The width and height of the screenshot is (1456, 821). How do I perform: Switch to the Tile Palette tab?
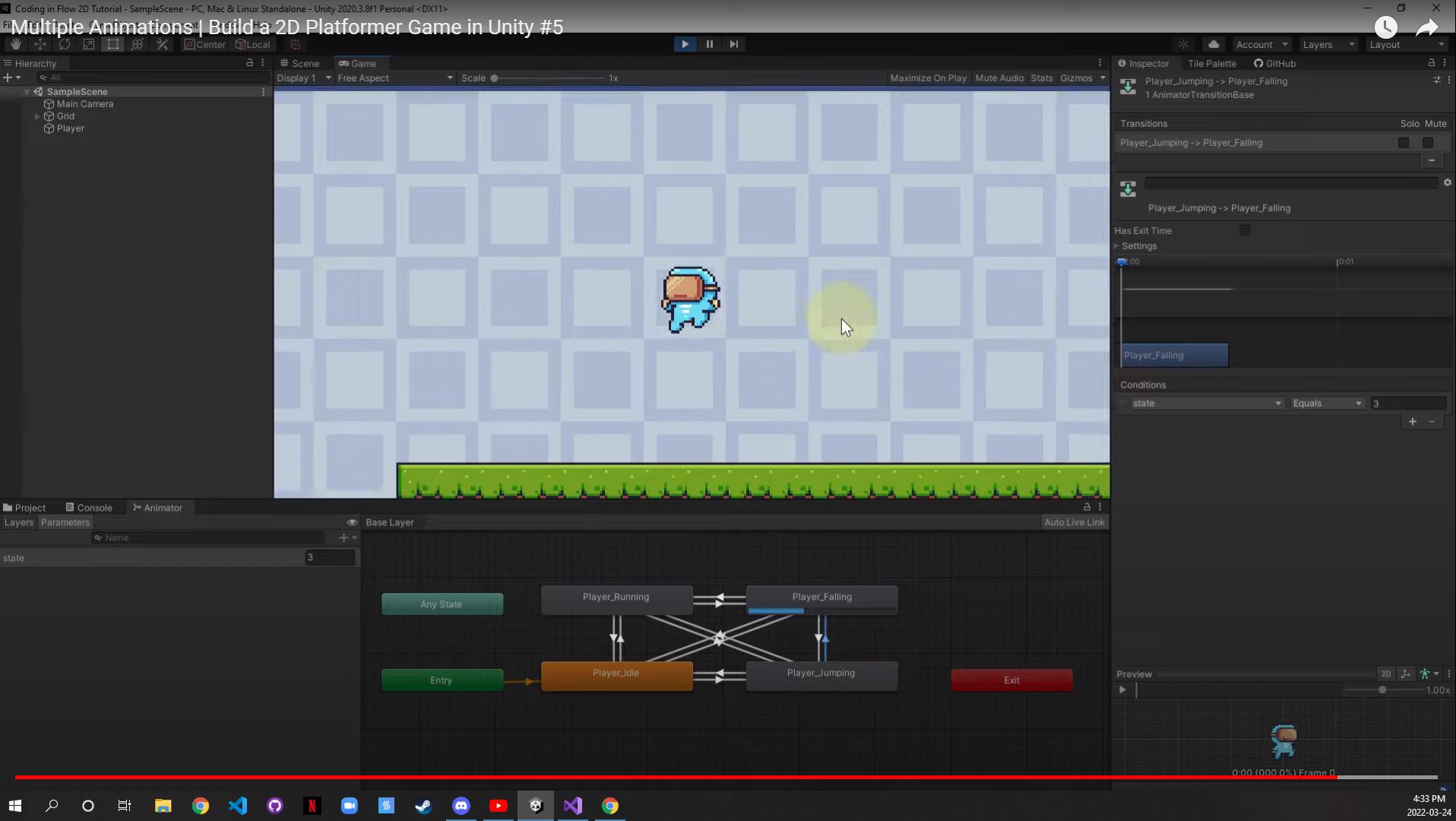(1211, 63)
